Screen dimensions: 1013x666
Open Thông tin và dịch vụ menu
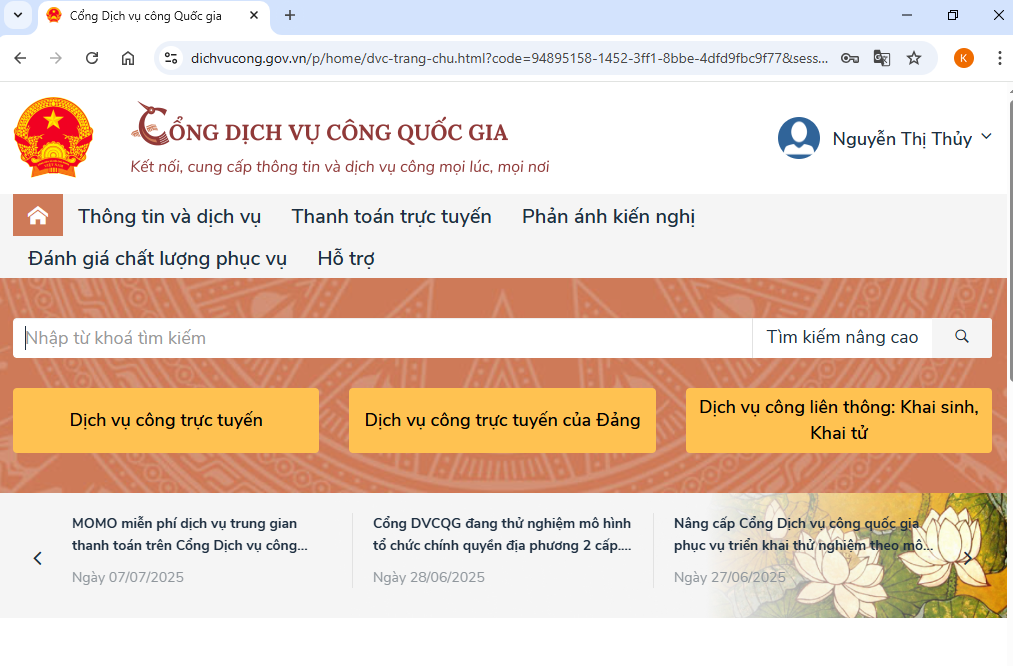[x=169, y=216]
